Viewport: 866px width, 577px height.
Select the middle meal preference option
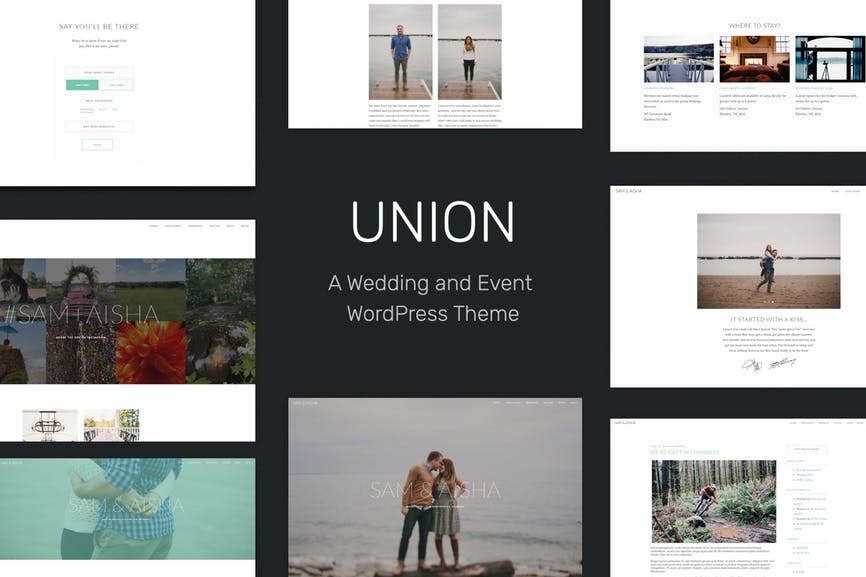103,109
